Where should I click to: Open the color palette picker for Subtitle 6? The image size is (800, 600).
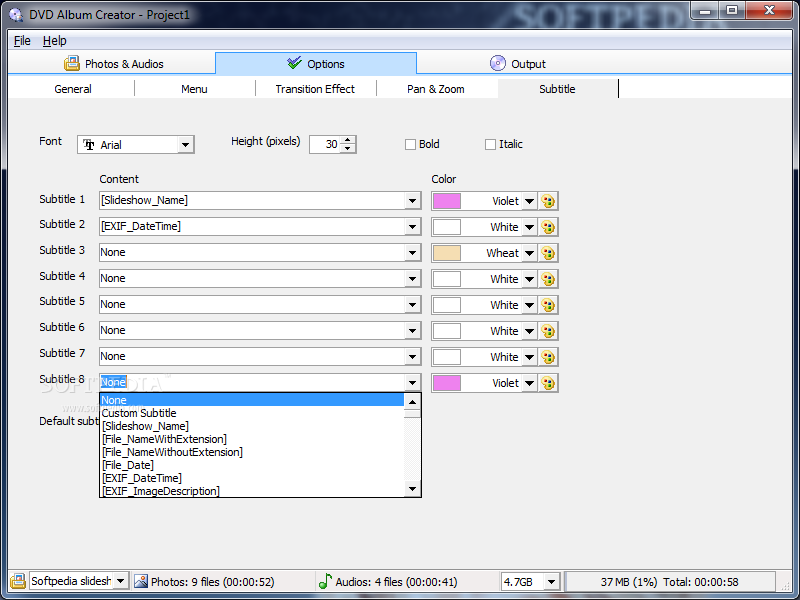[548, 331]
